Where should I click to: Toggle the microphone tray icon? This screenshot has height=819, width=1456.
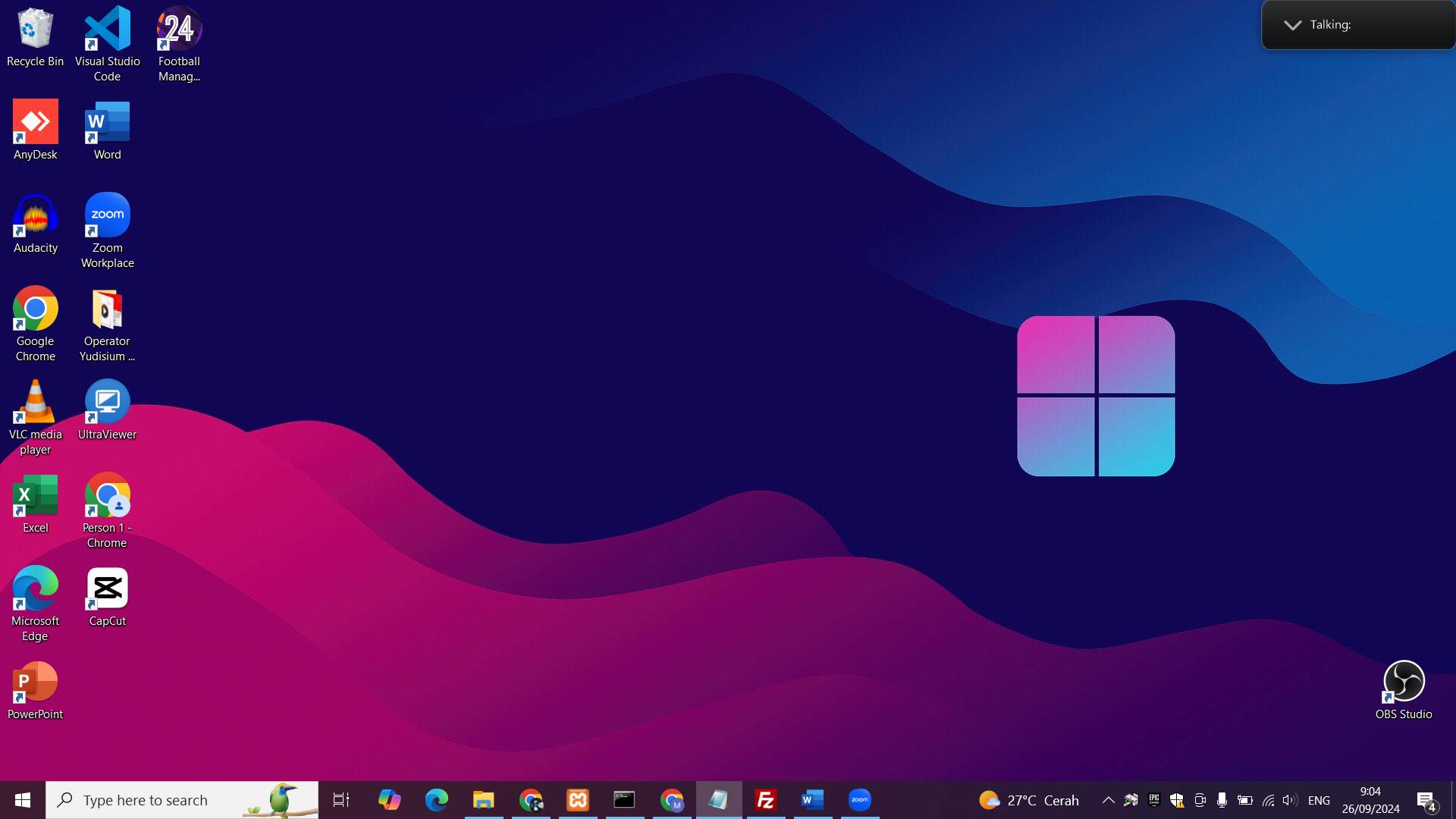click(x=1222, y=800)
